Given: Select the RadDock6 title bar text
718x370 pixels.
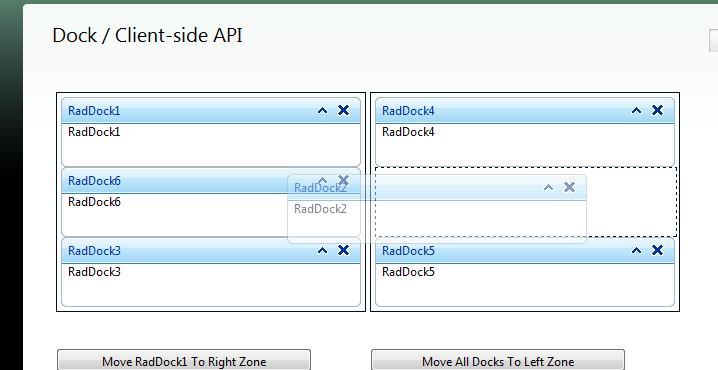Looking at the screenshot, I should [94, 181].
